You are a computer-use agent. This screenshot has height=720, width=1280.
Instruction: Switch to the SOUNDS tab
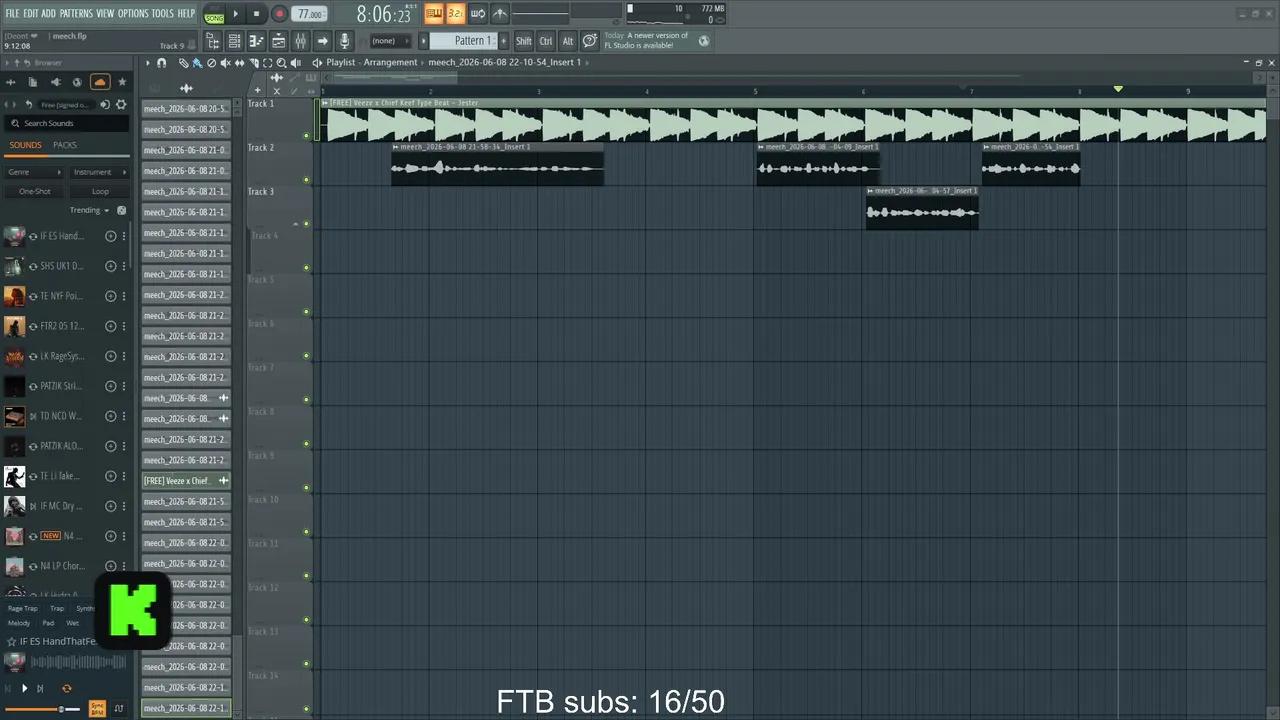tap(25, 145)
